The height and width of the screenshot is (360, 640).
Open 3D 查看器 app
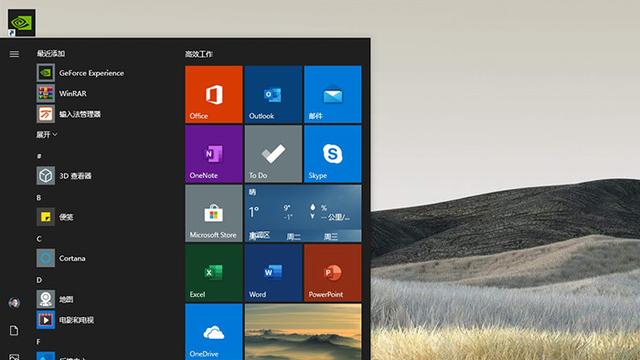point(64,176)
